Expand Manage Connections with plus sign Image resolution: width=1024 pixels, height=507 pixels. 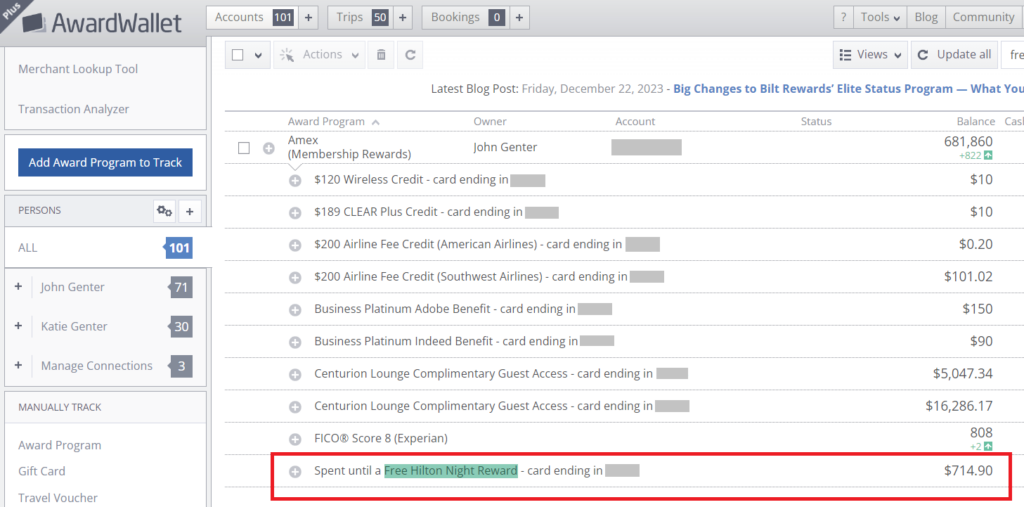[18, 365]
